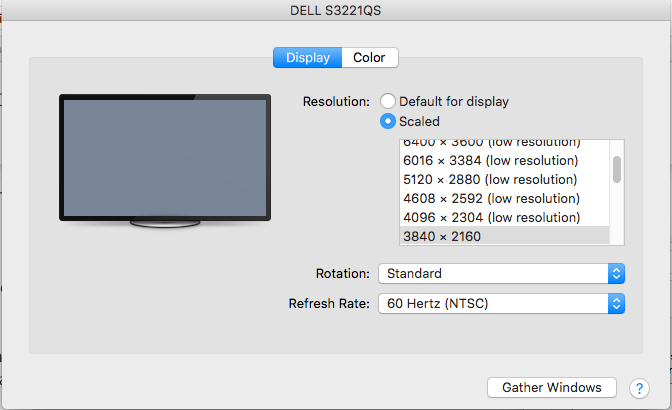Switch to the Display tab
This screenshot has width=672, height=410.
click(308, 57)
